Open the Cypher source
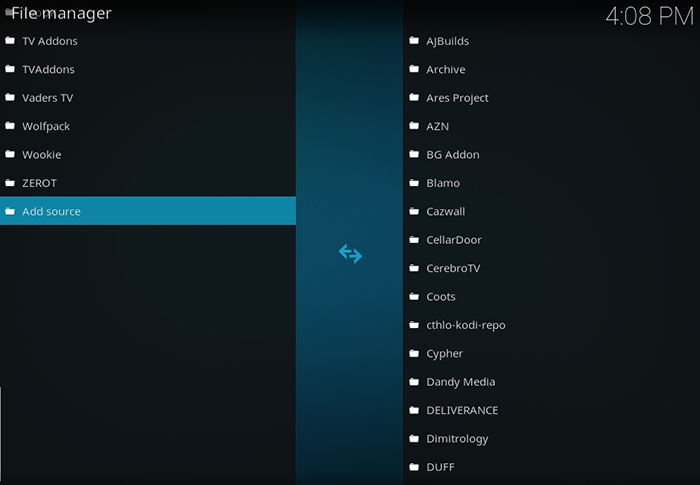 [x=551, y=353]
